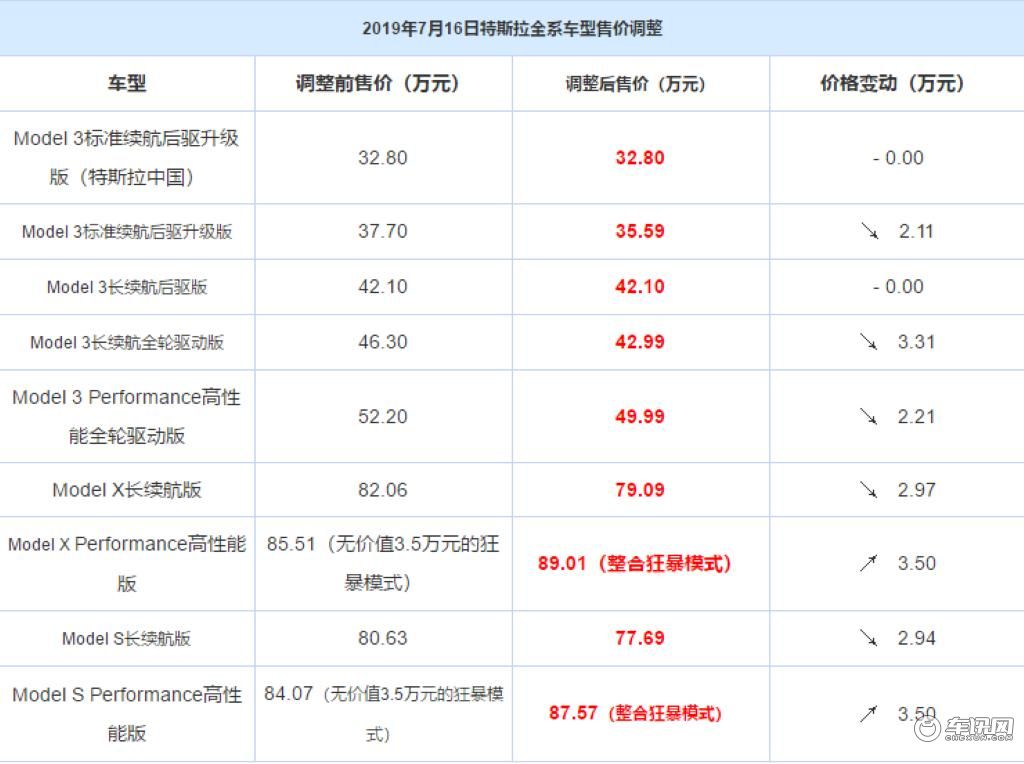Click the pre-adjustment price 42.10 cell

point(383,287)
